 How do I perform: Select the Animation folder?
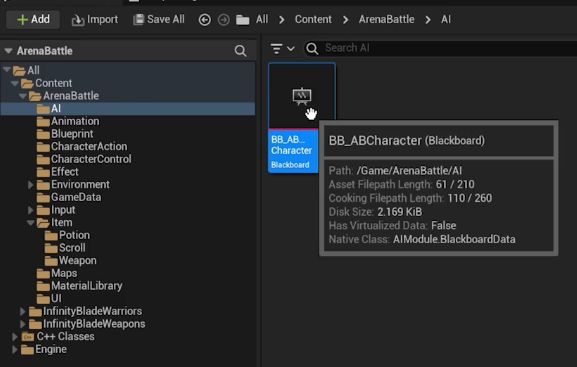tap(68, 121)
